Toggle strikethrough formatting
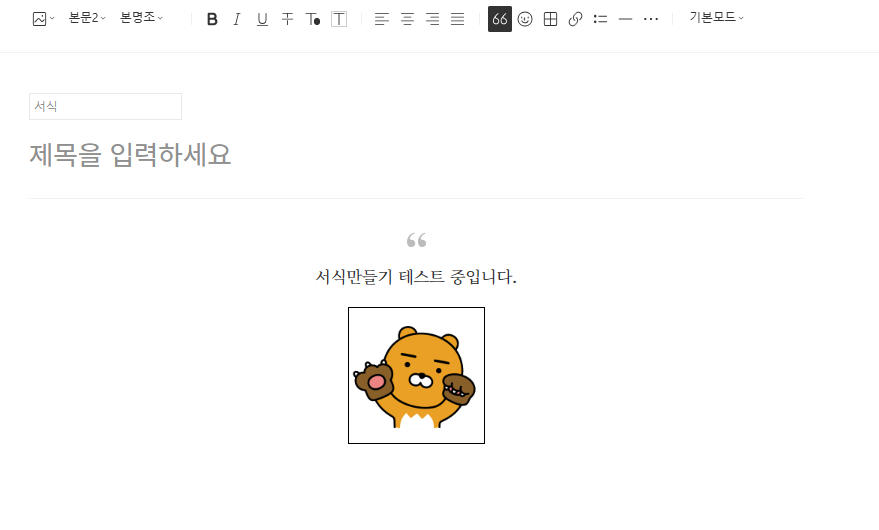The image size is (879, 530). point(287,19)
